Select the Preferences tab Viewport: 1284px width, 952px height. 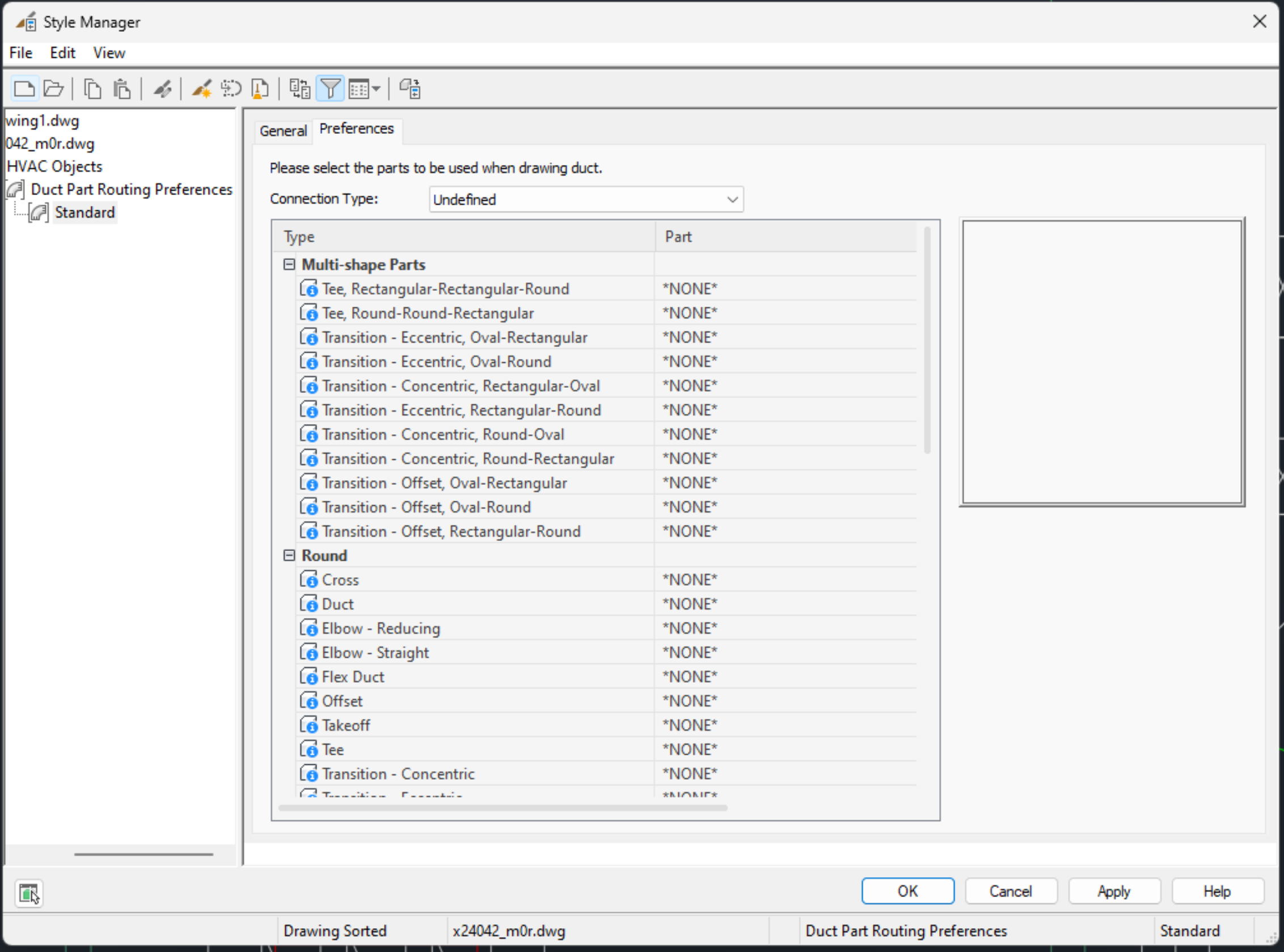click(356, 129)
